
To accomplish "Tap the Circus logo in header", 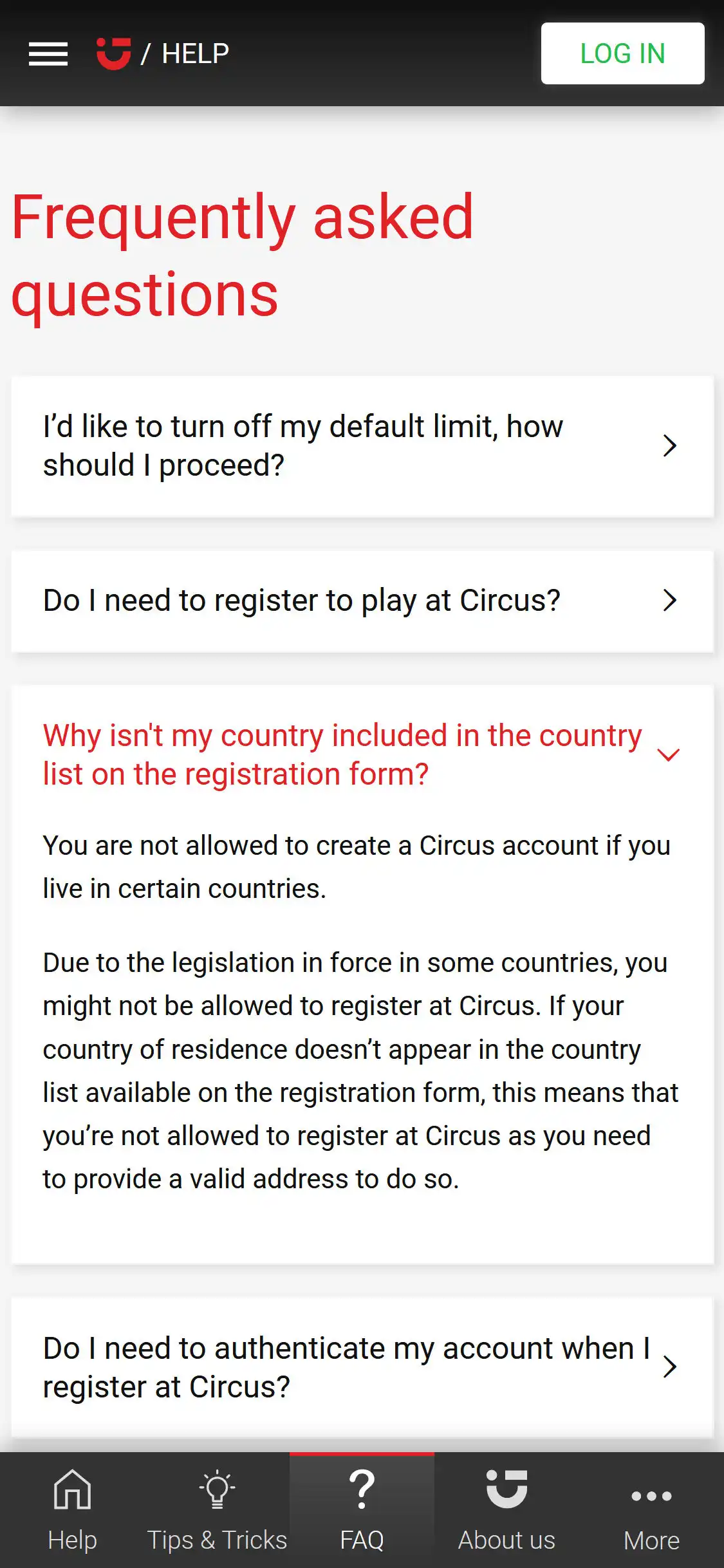I will coord(113,53).
